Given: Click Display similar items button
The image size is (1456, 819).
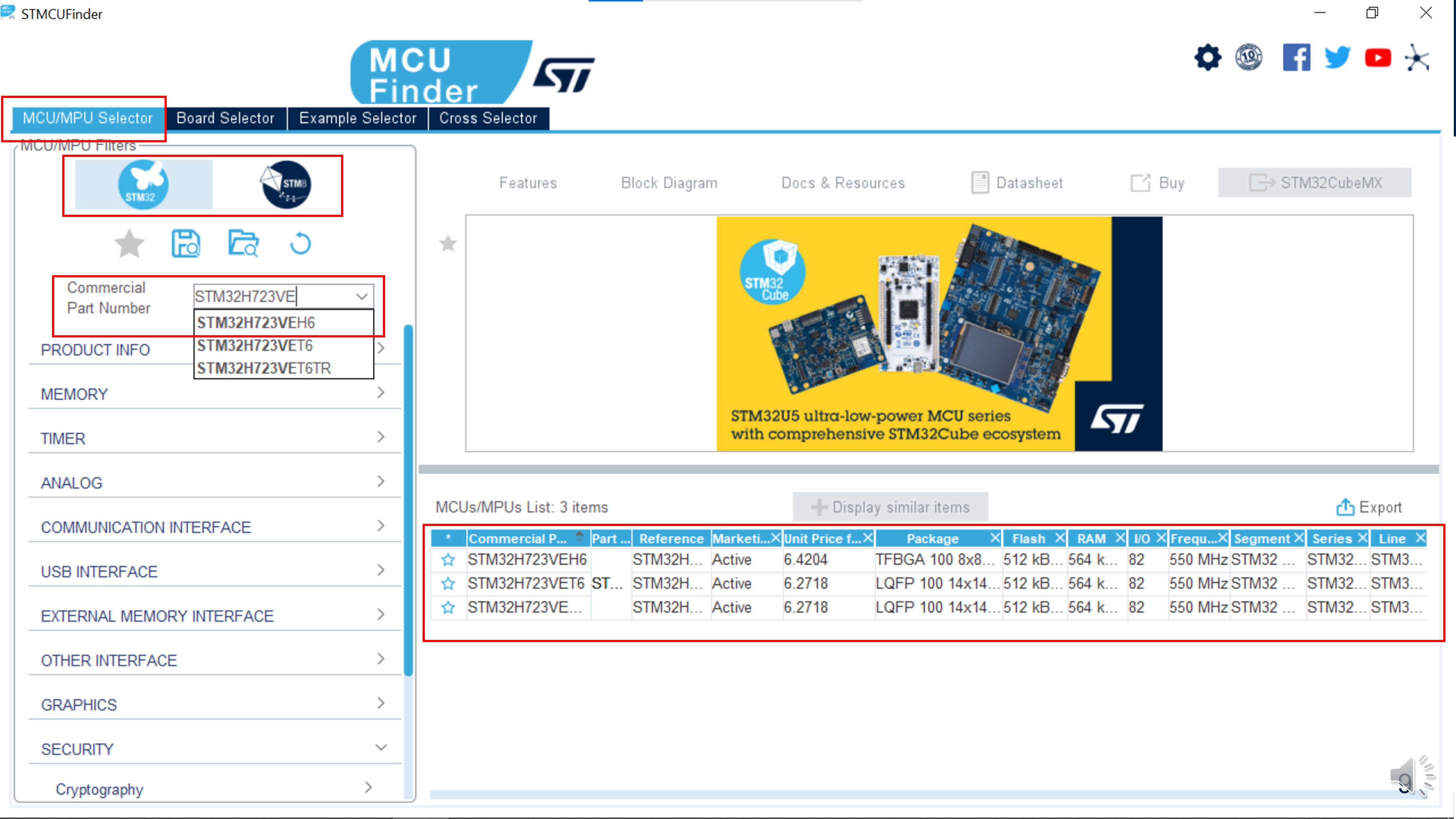Looking at the screenshot, I should click(890, 507).
